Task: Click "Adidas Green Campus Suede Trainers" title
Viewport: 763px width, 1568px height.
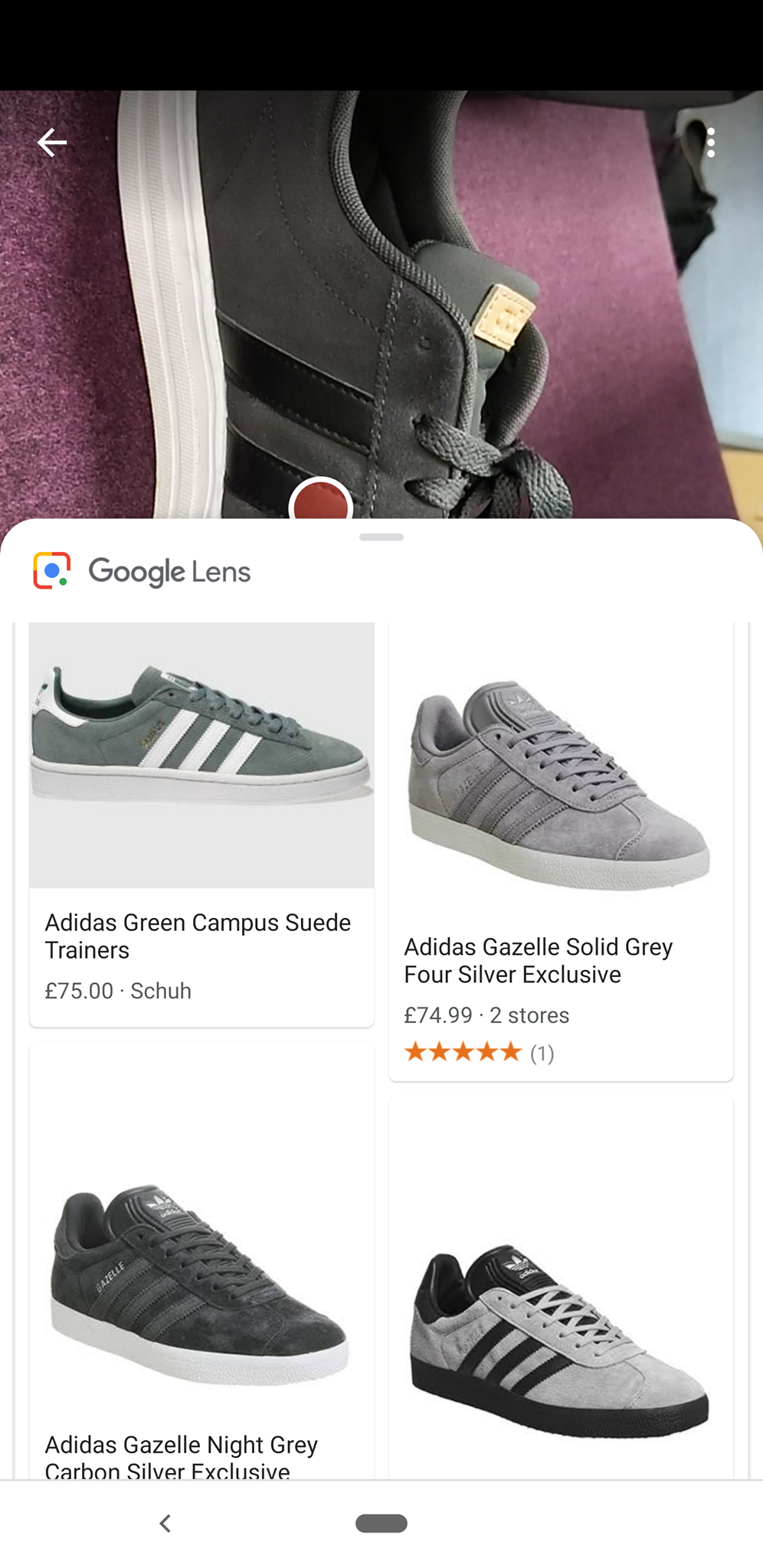Action: [198, 936]
